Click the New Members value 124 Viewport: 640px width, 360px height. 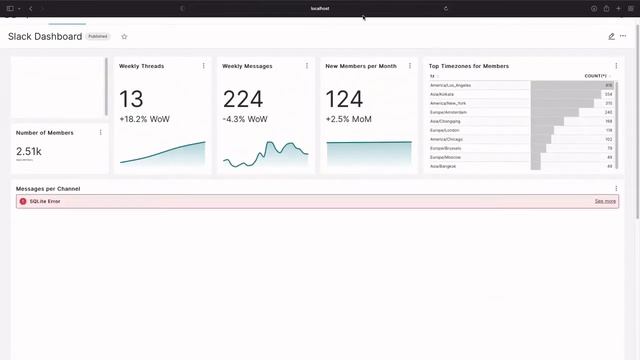tap(344, 99)
